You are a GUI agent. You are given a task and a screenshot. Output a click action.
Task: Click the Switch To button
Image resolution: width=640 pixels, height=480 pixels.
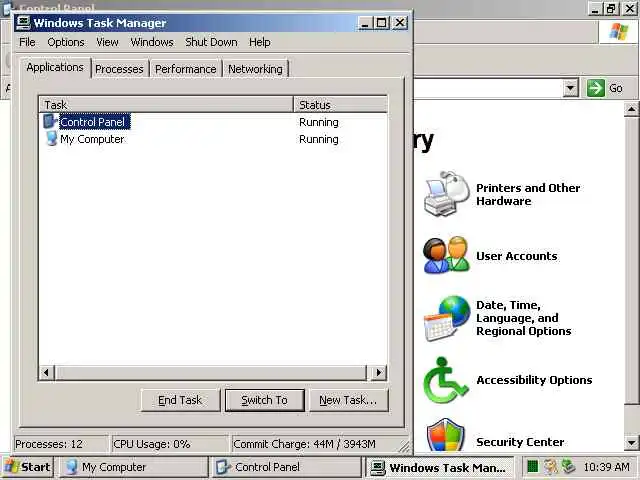point(264,400)
